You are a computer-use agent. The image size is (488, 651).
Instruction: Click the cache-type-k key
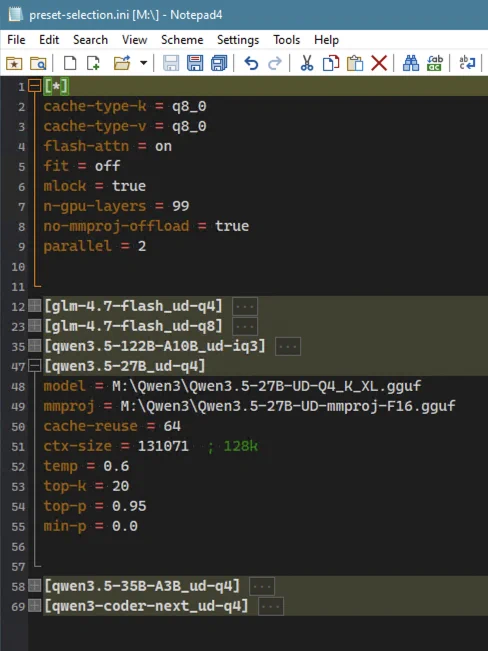pyautogui.click(x=95, y=107)
